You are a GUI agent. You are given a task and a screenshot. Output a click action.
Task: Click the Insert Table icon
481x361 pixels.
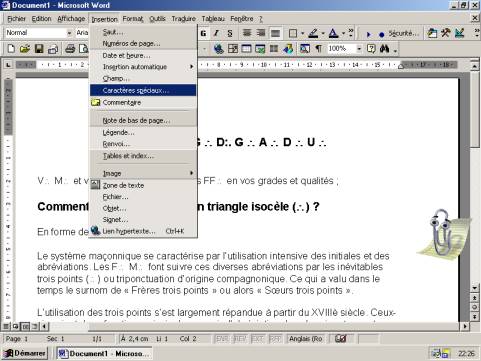[246, 49]
